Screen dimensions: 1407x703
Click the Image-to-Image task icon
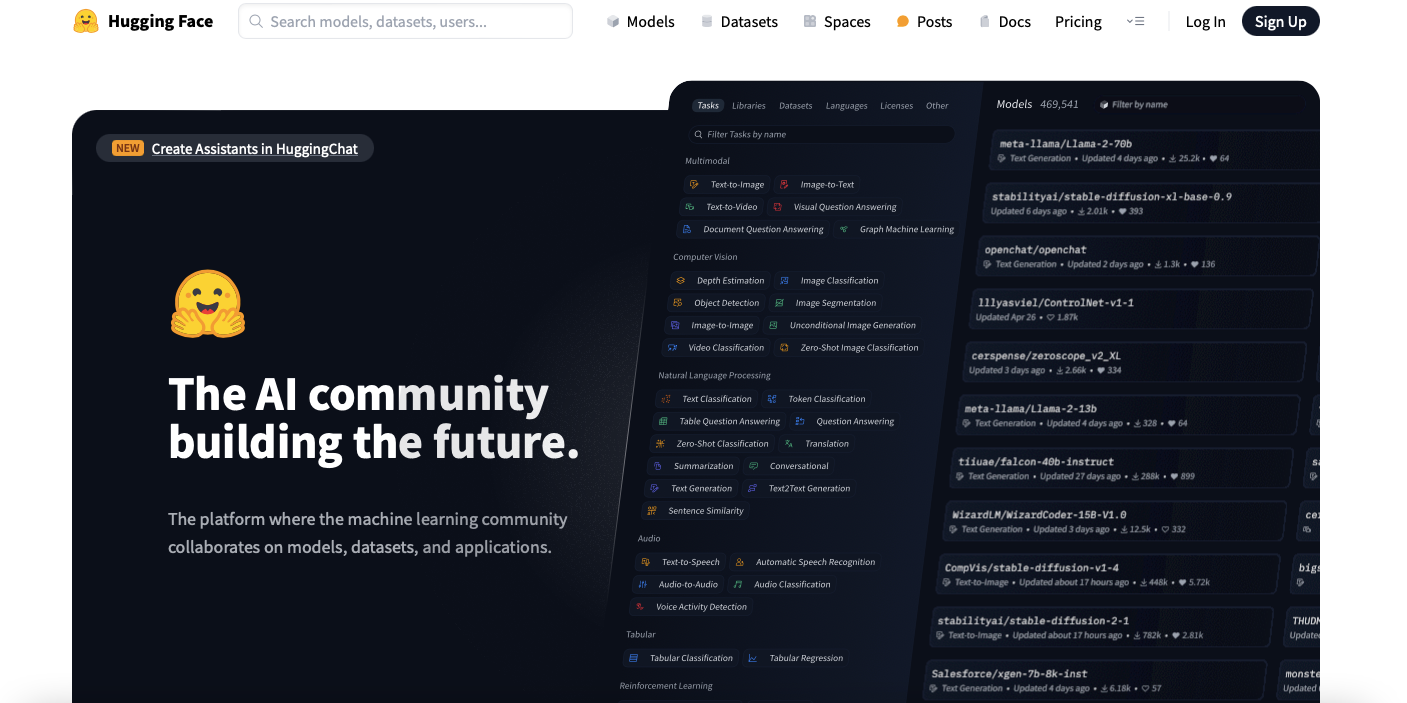(675, 325)
